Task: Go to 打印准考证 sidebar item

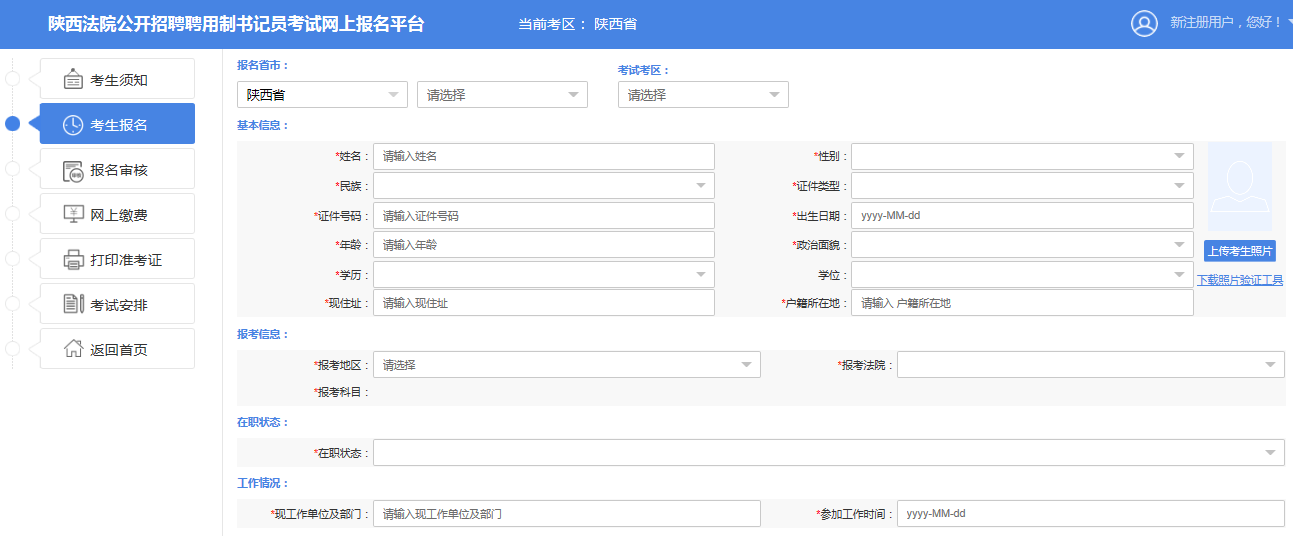Action: coord(117,259)
